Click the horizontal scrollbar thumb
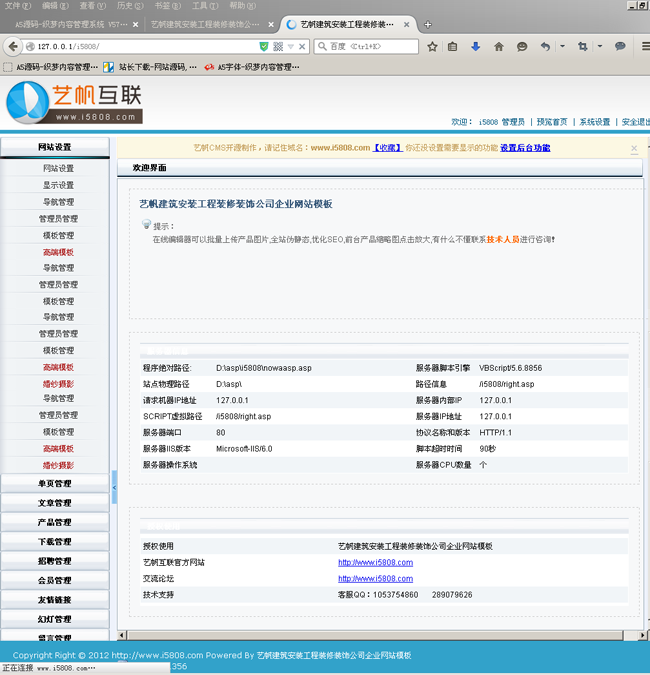The width and height of the screenshot is (650, 675). tap(375, 635)
